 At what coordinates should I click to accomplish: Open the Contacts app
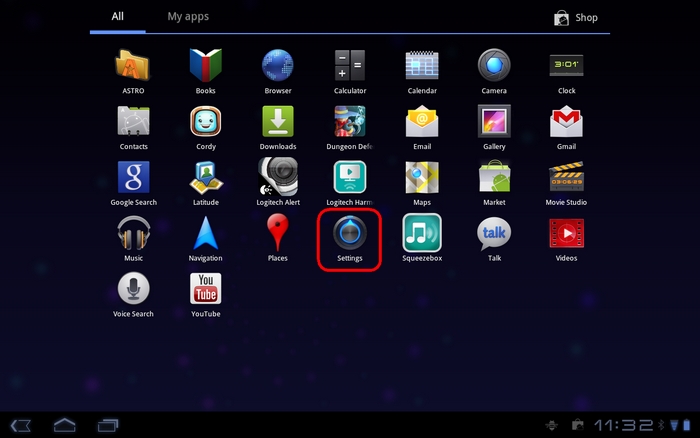pyautogui.click(x=133, y=127)
